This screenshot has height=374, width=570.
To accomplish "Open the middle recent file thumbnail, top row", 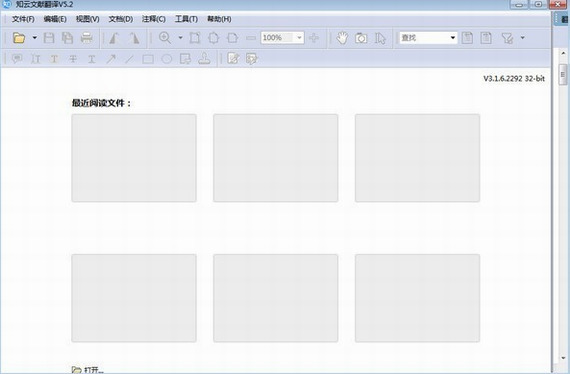I will 276,158.
